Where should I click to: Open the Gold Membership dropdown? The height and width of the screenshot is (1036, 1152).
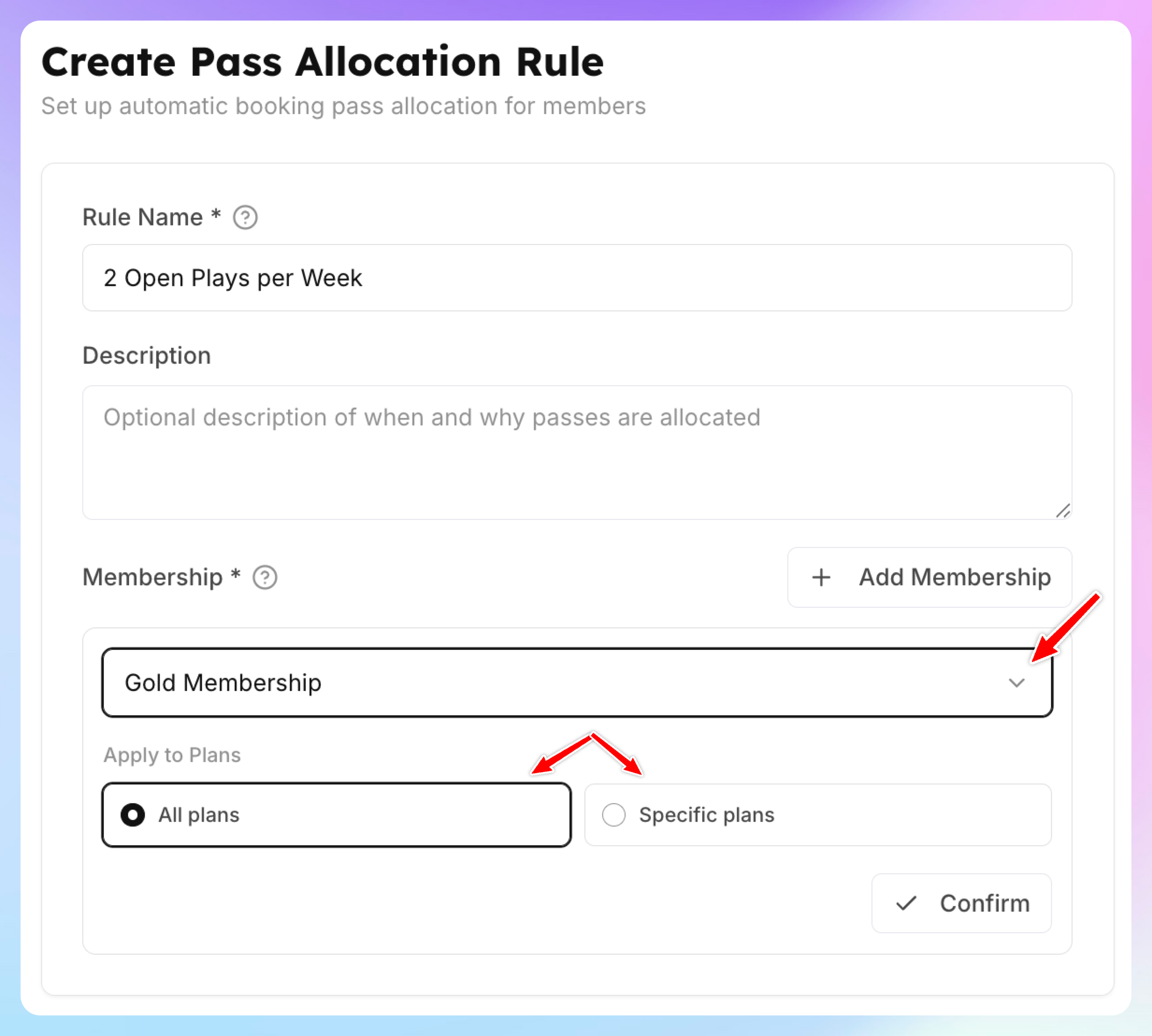pos(577,683)
